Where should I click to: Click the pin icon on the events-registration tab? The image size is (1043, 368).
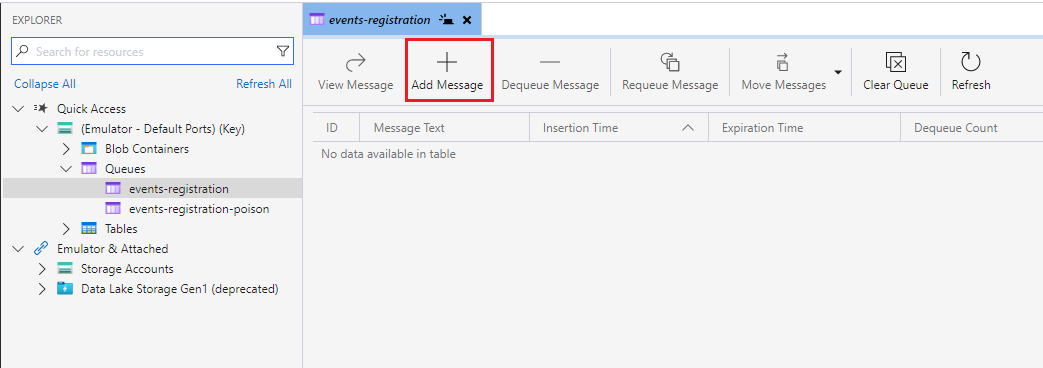[x=447, y=20]
